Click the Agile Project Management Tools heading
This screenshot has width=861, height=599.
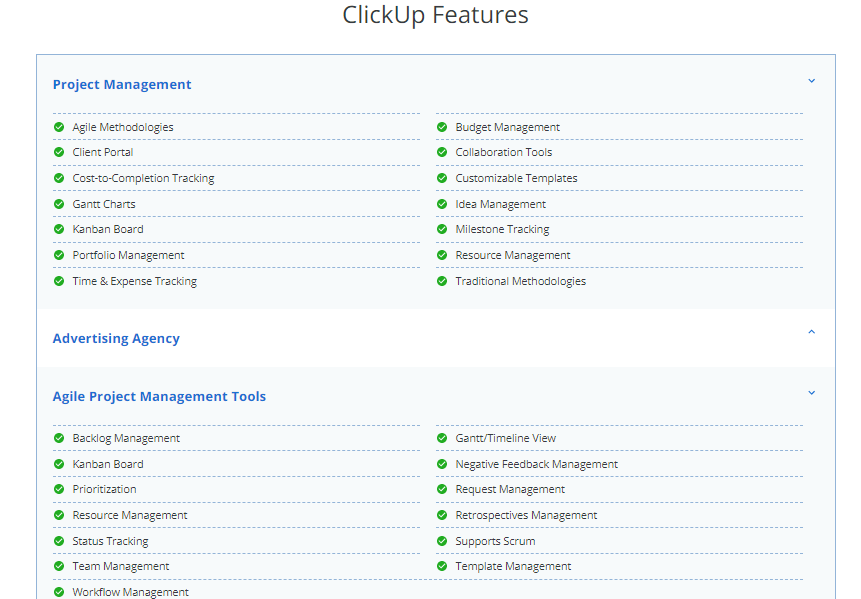pyautogui.click(x=159, y=397)
